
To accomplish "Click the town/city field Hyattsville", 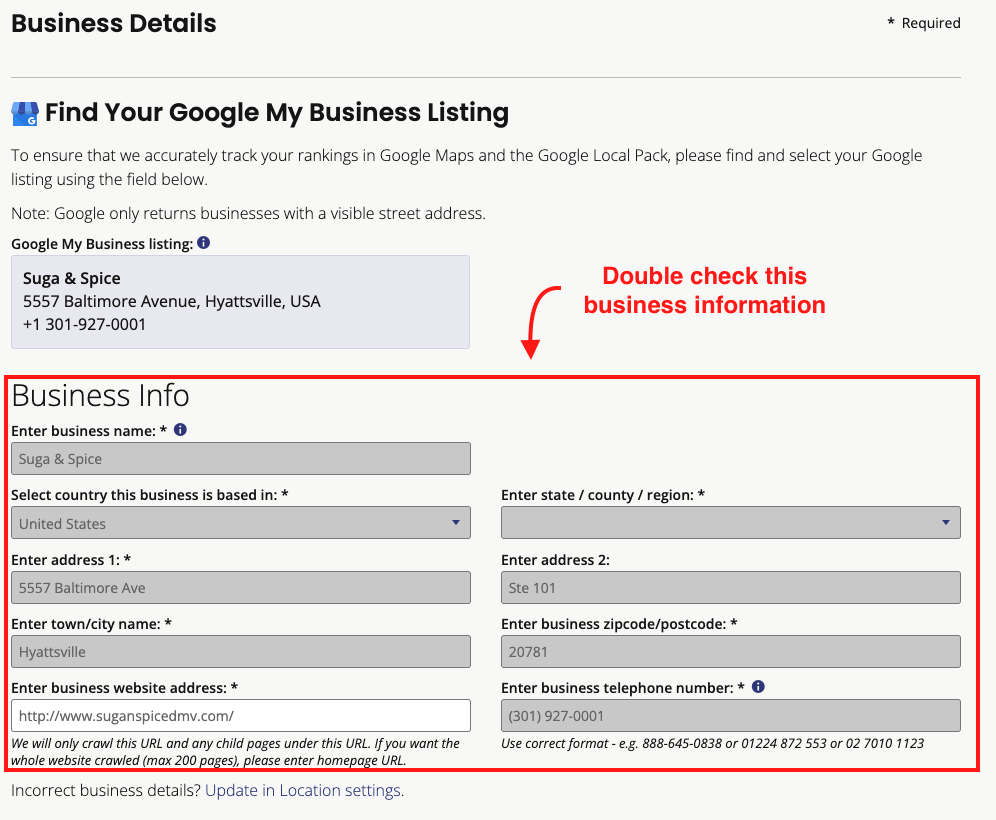I will tap(241, 652).
